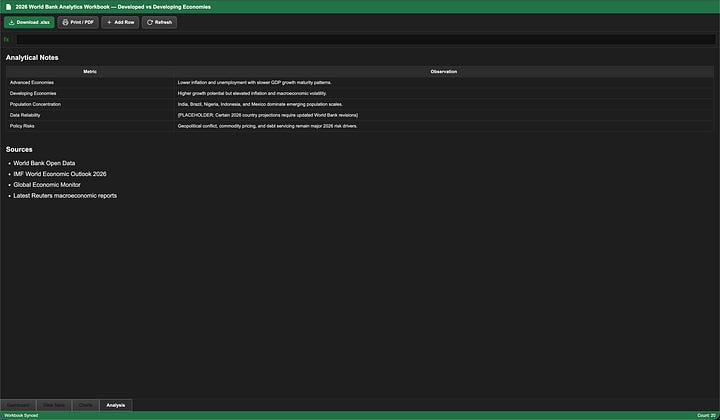
Task: Click the 'Higher growth potential' observation
Action: click(x=444, y=94)
